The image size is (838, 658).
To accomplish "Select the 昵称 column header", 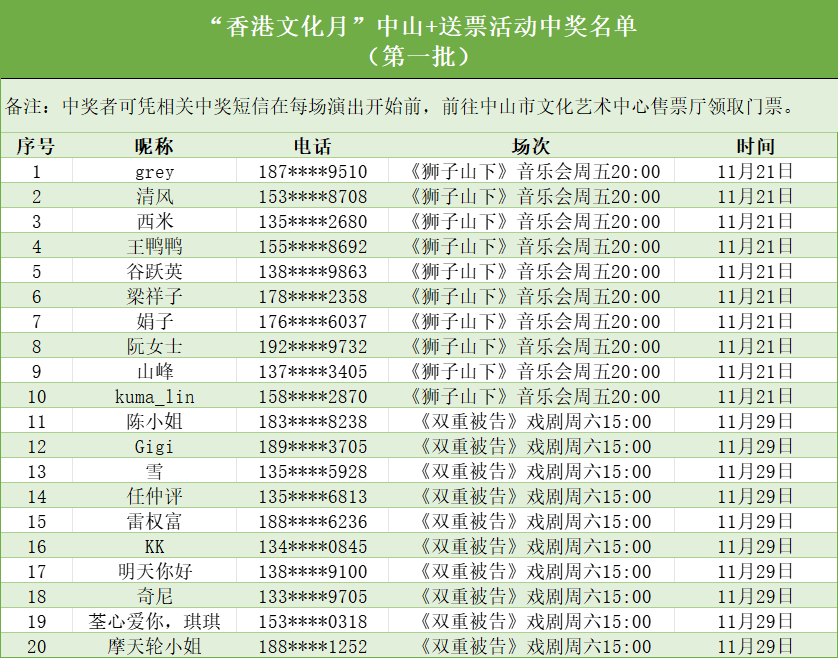I will (x=154, y=146).
